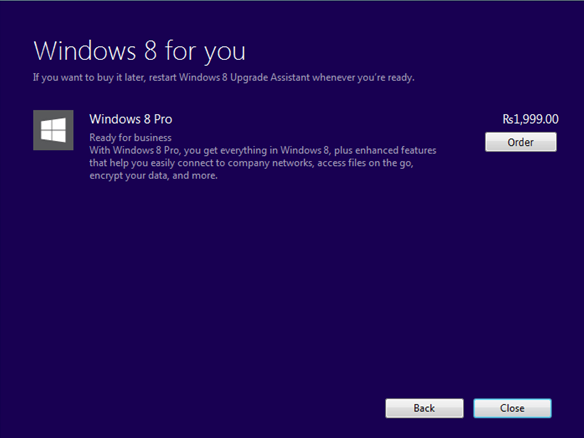584x438 pixels.
Task: Click the 'With Windows 8 Pro, you get everything' description
Action: 263,163
